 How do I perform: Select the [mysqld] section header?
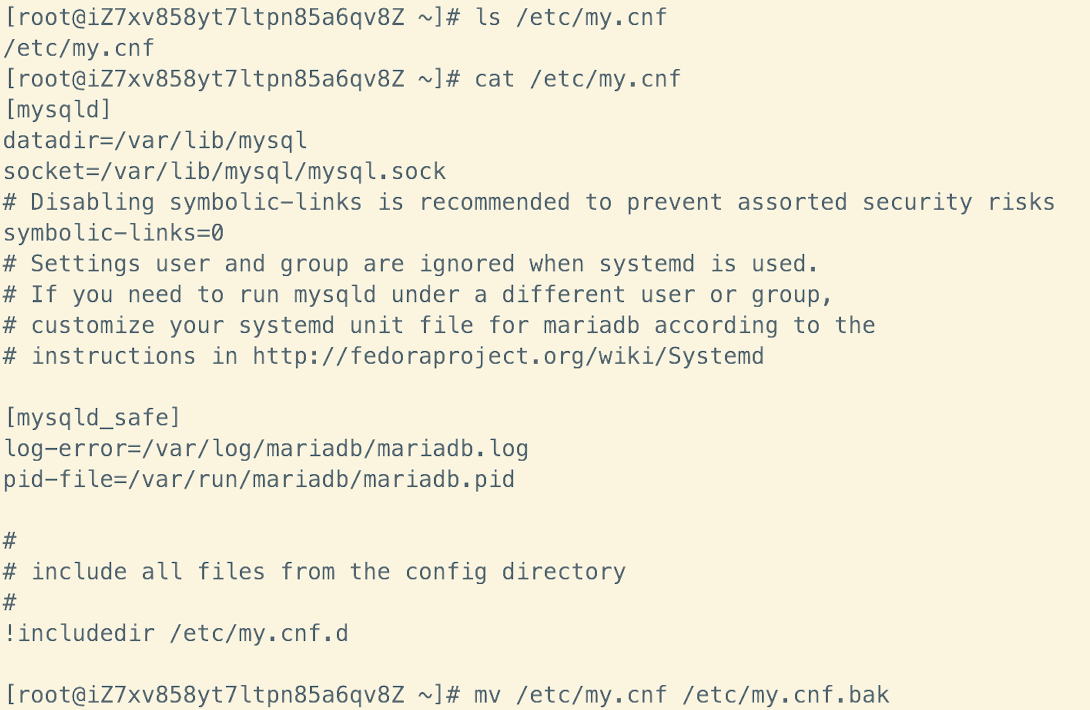[x=57, y=110]
